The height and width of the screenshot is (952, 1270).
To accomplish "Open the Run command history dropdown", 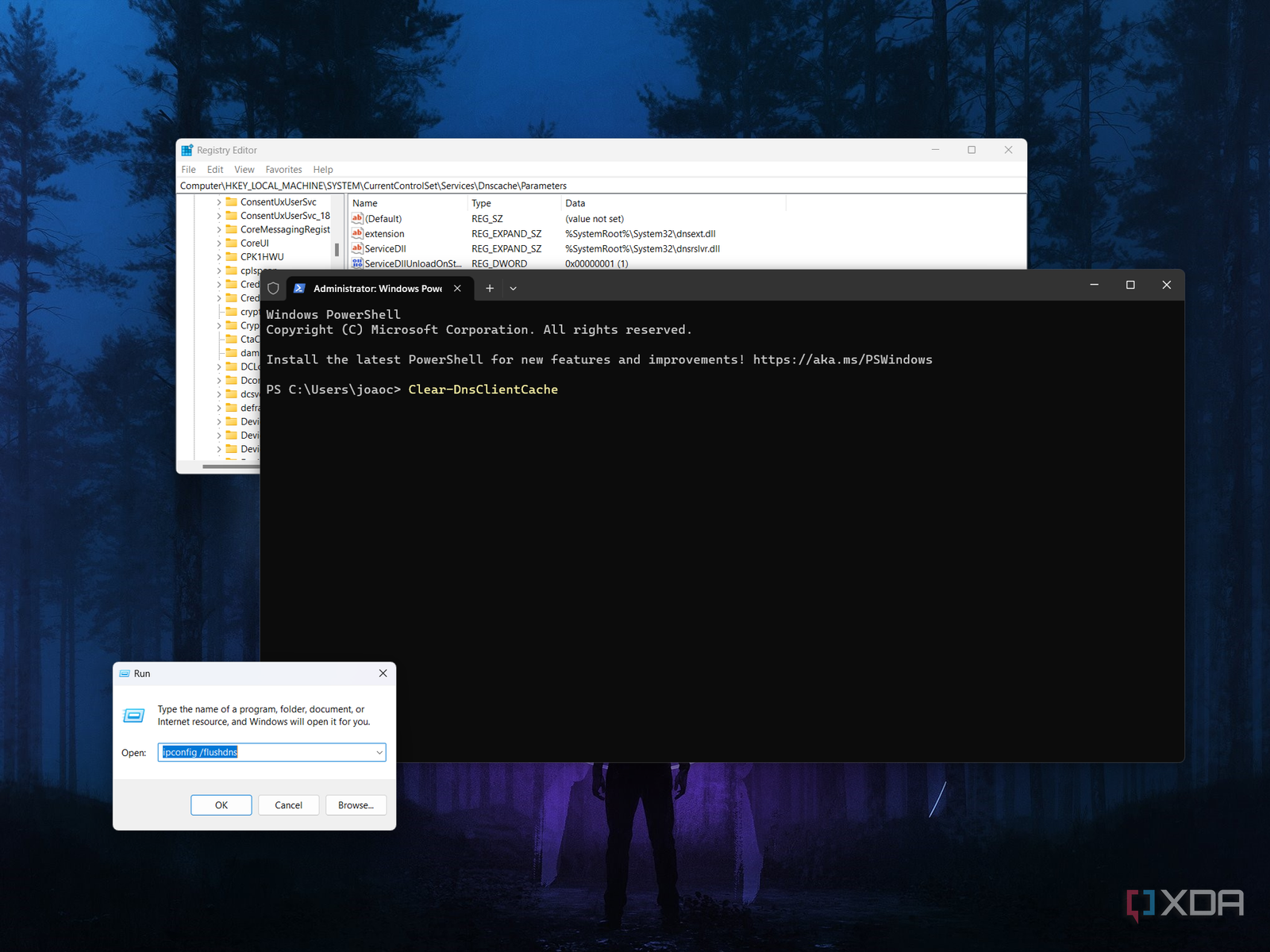I will click(379, 752).
